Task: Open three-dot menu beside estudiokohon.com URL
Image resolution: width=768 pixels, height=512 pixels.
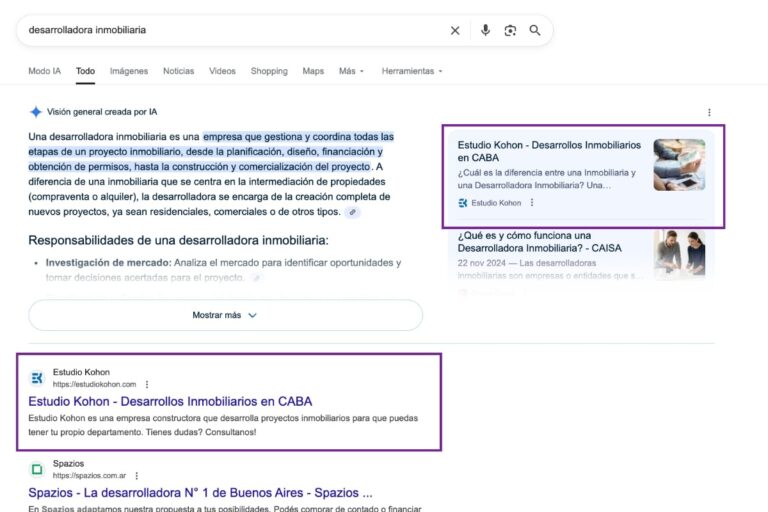Action: (x=147, y=384)
